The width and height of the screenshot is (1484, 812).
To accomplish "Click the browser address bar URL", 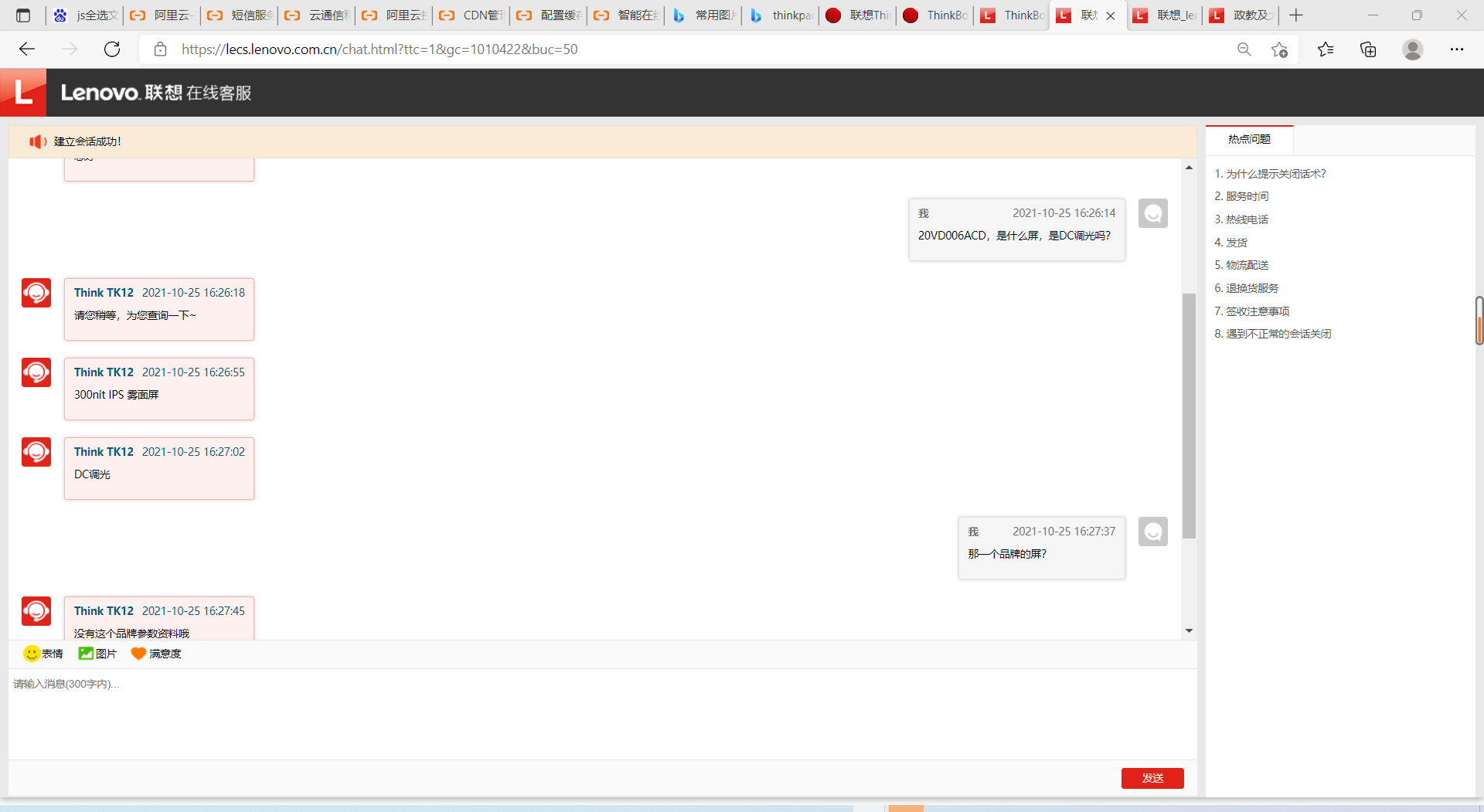I will (380, 49).
